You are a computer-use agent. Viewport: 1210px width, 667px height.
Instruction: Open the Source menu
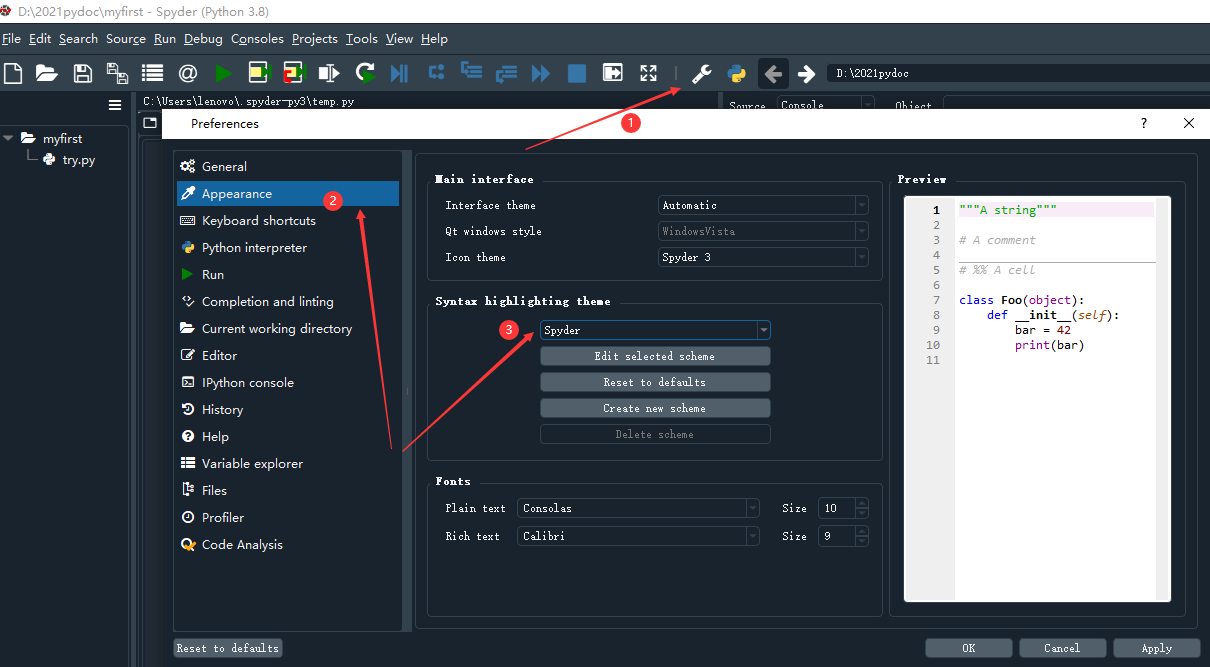point(126,39)
